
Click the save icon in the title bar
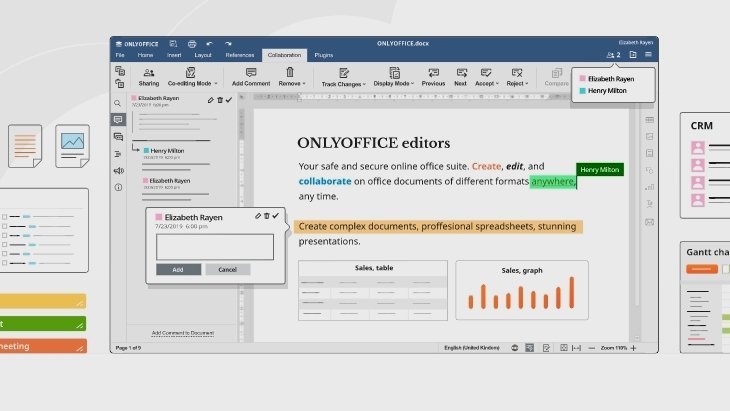(173, 44)
